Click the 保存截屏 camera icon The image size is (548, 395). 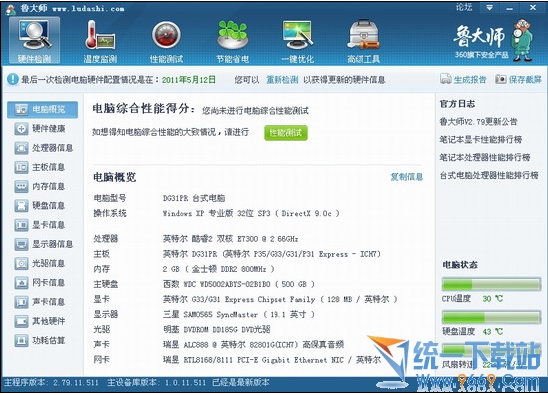[500, 79]
